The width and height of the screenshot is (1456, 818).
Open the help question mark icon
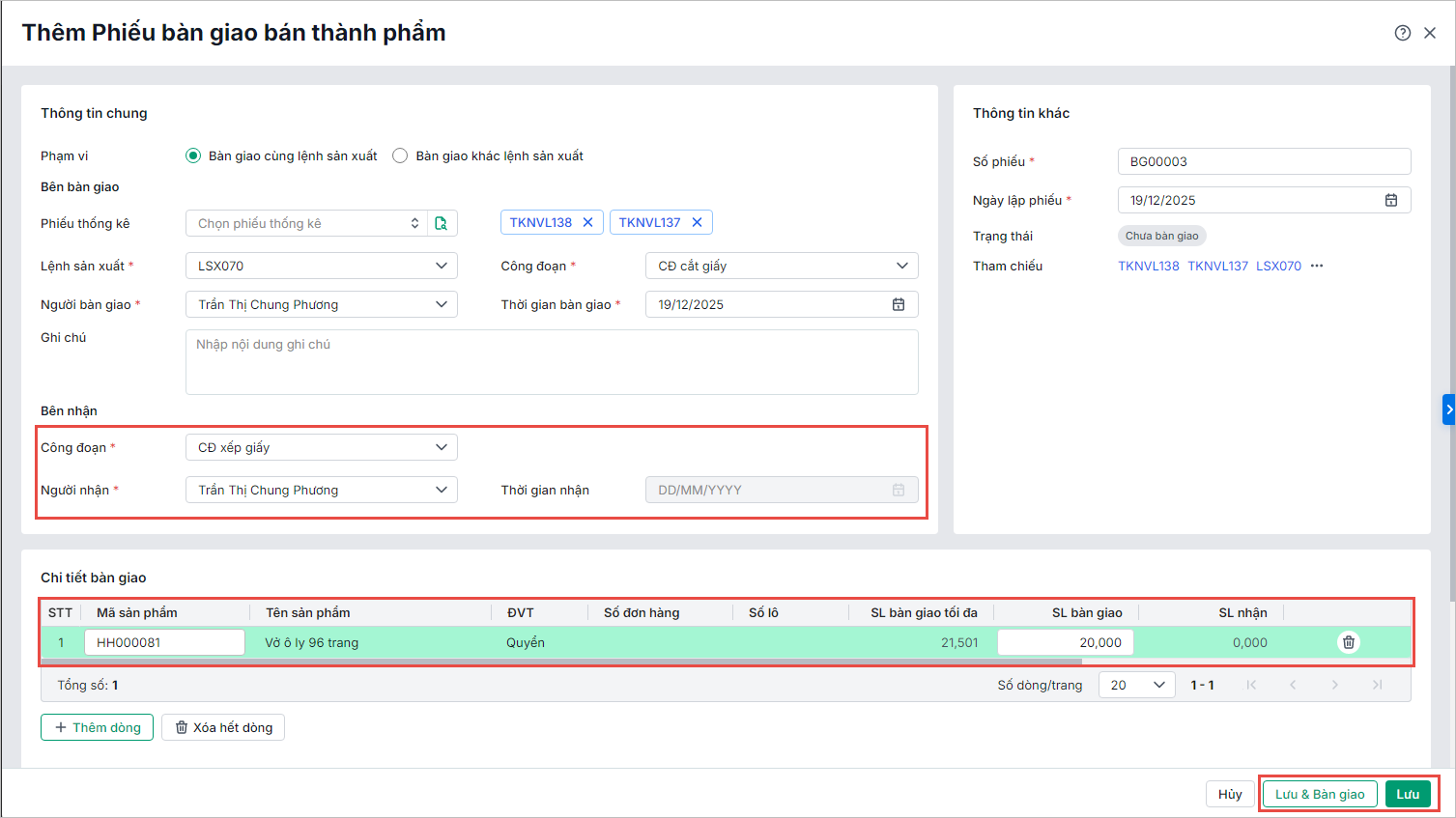(1402, 33)
